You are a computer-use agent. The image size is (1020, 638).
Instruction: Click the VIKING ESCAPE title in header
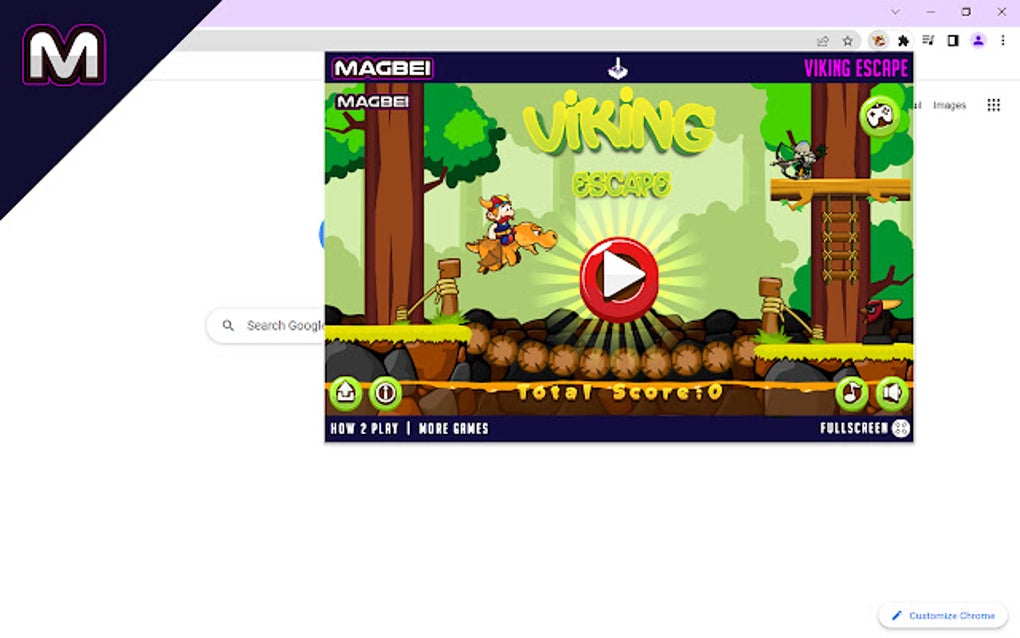click(855, 68)
